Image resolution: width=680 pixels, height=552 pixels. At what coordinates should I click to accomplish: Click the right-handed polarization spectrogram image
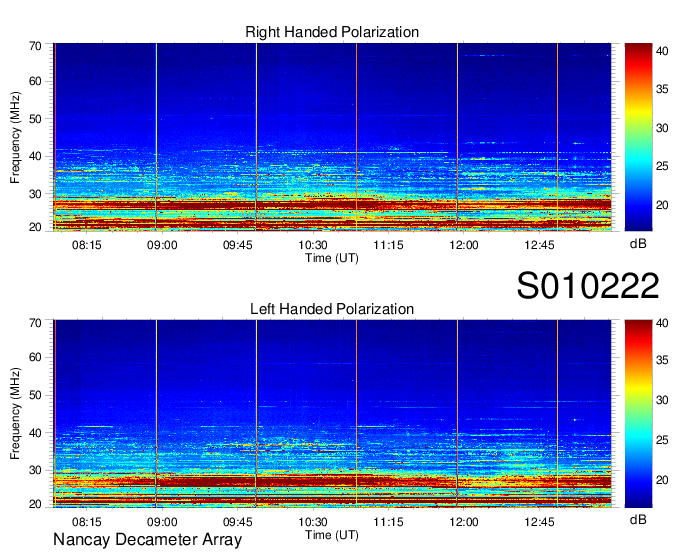332,137
